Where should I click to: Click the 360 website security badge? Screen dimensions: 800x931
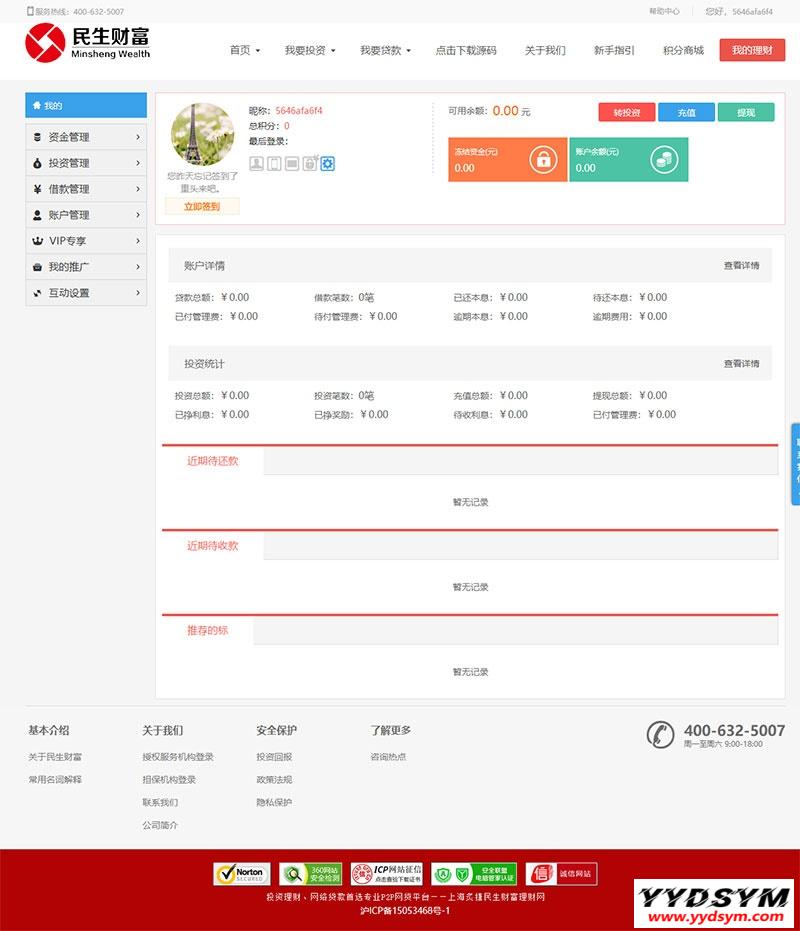[310, 874]
